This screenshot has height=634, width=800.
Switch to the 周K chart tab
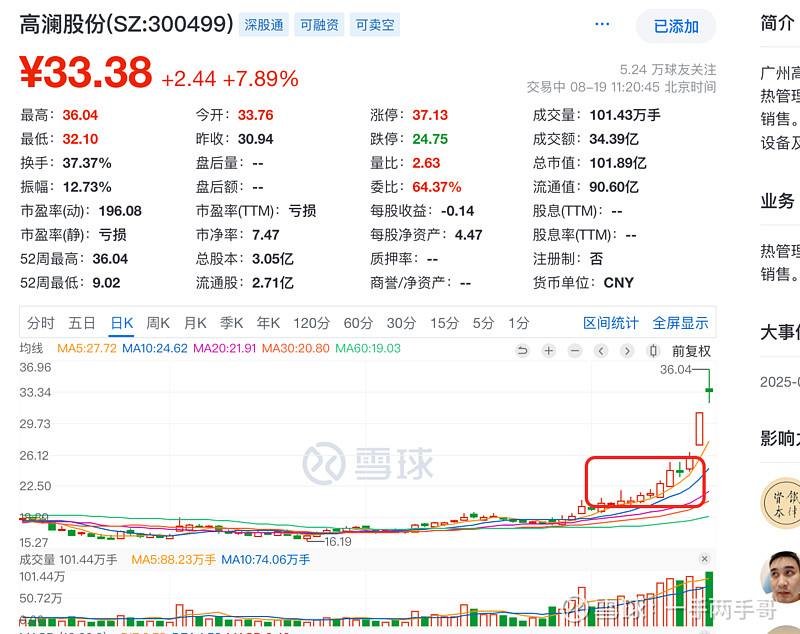[x=158, y=323]
